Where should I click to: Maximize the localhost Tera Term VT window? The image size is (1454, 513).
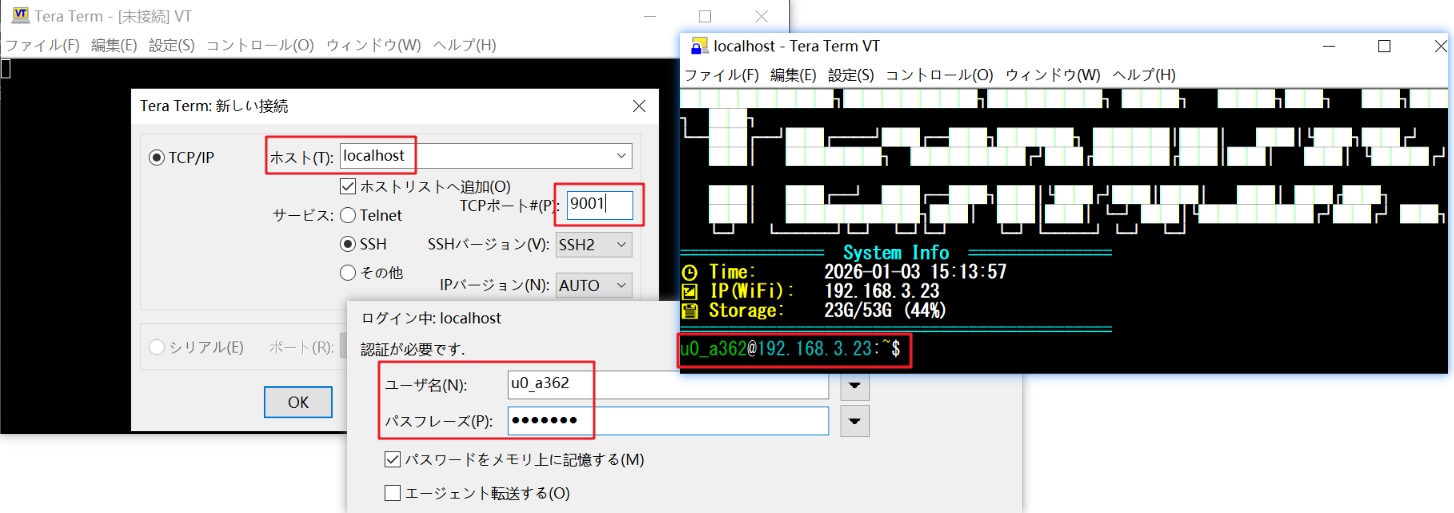[1384, 46]
